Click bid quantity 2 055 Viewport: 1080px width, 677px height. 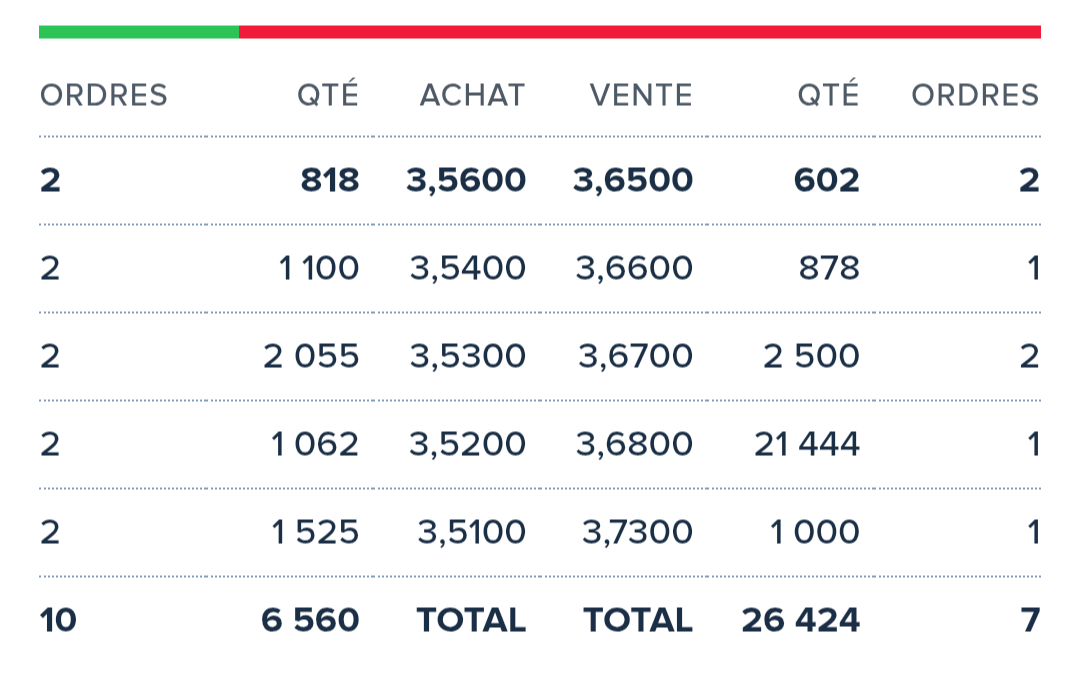(311, 356)
